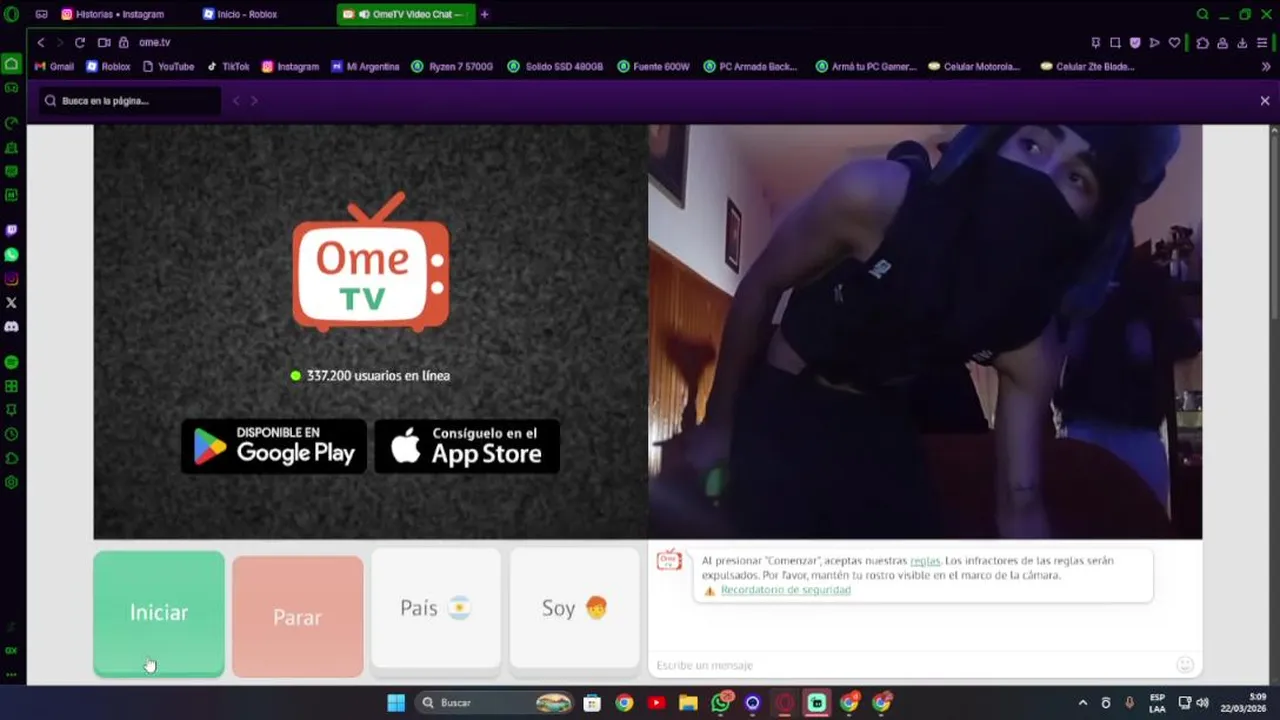Show hidden system tray icons
Screen dimensions: 1280x720
pyautogui.click(x=1082, y=703)
